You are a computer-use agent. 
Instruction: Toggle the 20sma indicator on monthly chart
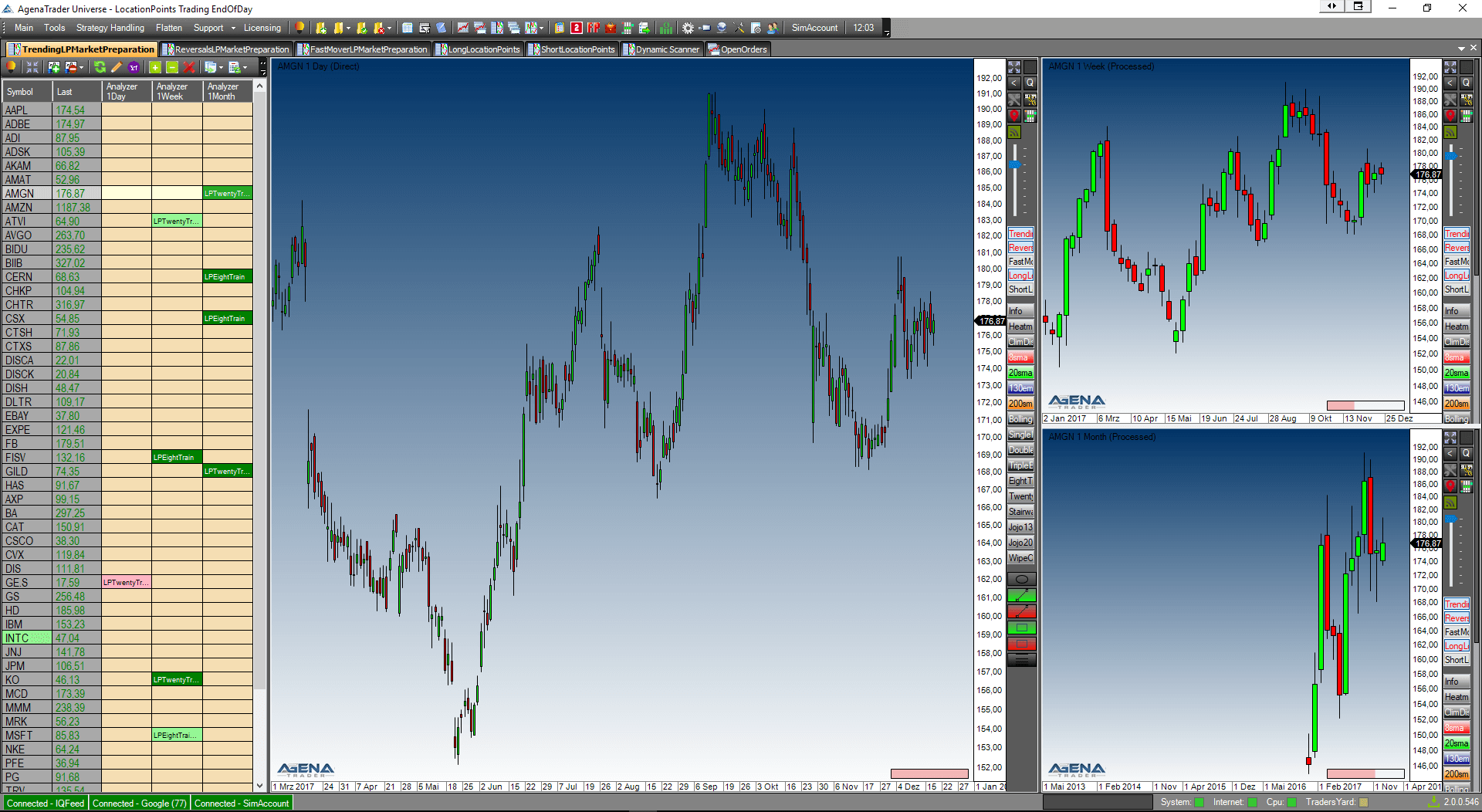tap(1457, 743)
